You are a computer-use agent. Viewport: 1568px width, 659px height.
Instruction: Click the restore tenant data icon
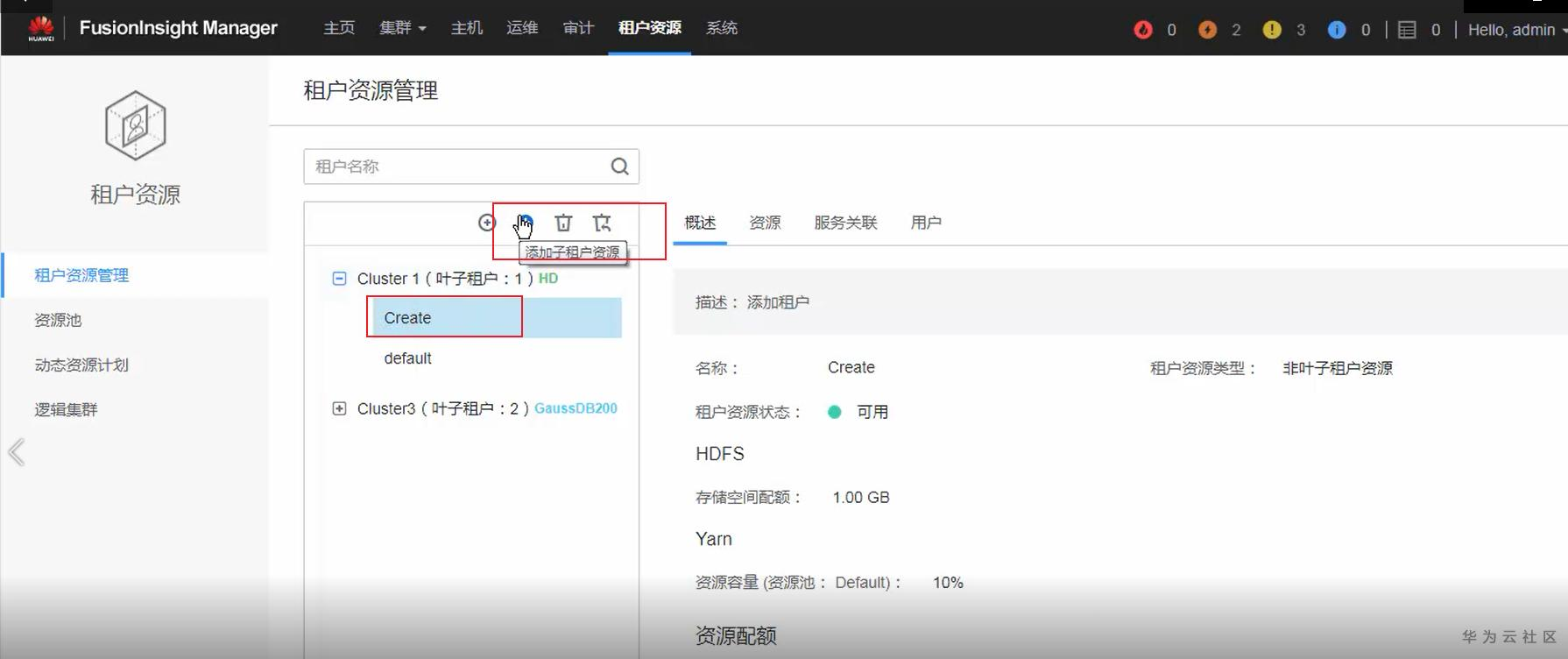pos(602,223)
